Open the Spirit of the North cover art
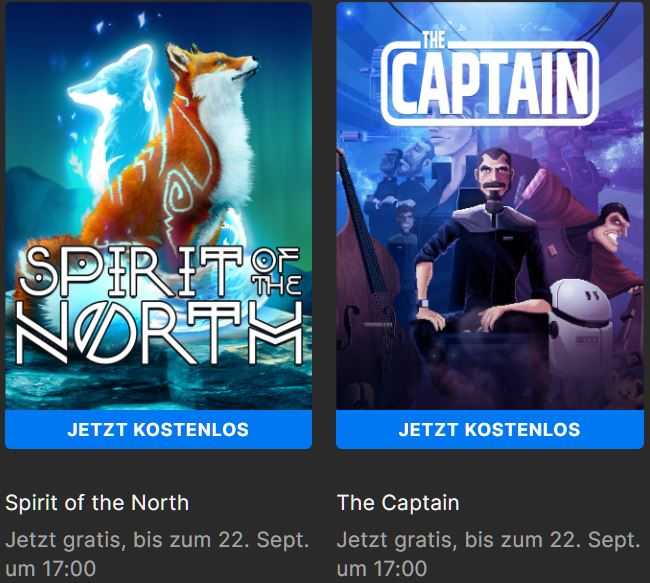 [x=158, y=206]
